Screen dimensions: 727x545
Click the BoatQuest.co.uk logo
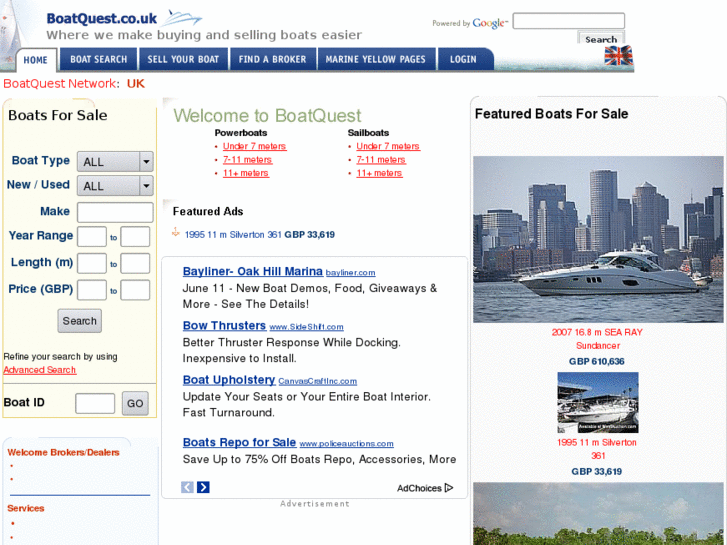tap(124, 19)
